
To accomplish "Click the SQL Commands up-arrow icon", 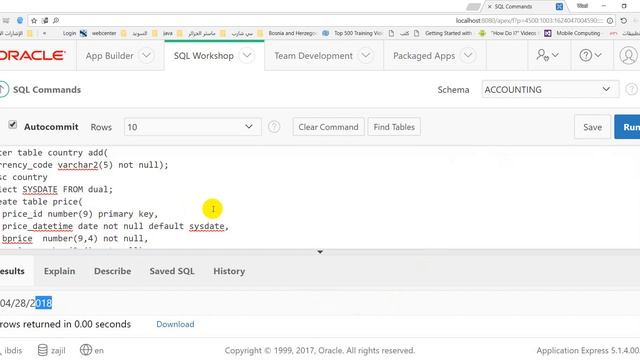I will pyautogui.click(x=3, y=89).
